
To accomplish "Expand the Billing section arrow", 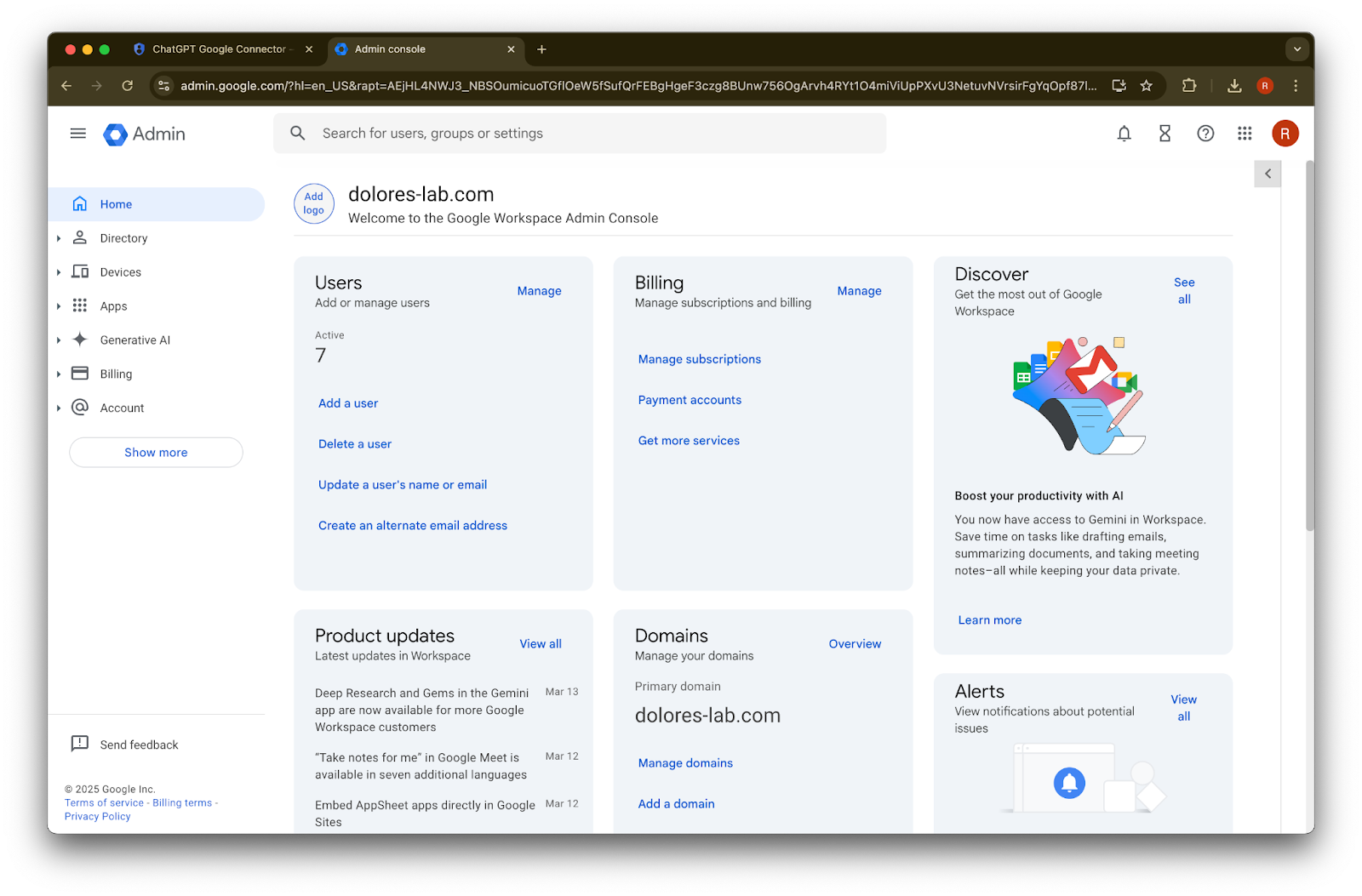I will 59,374.
